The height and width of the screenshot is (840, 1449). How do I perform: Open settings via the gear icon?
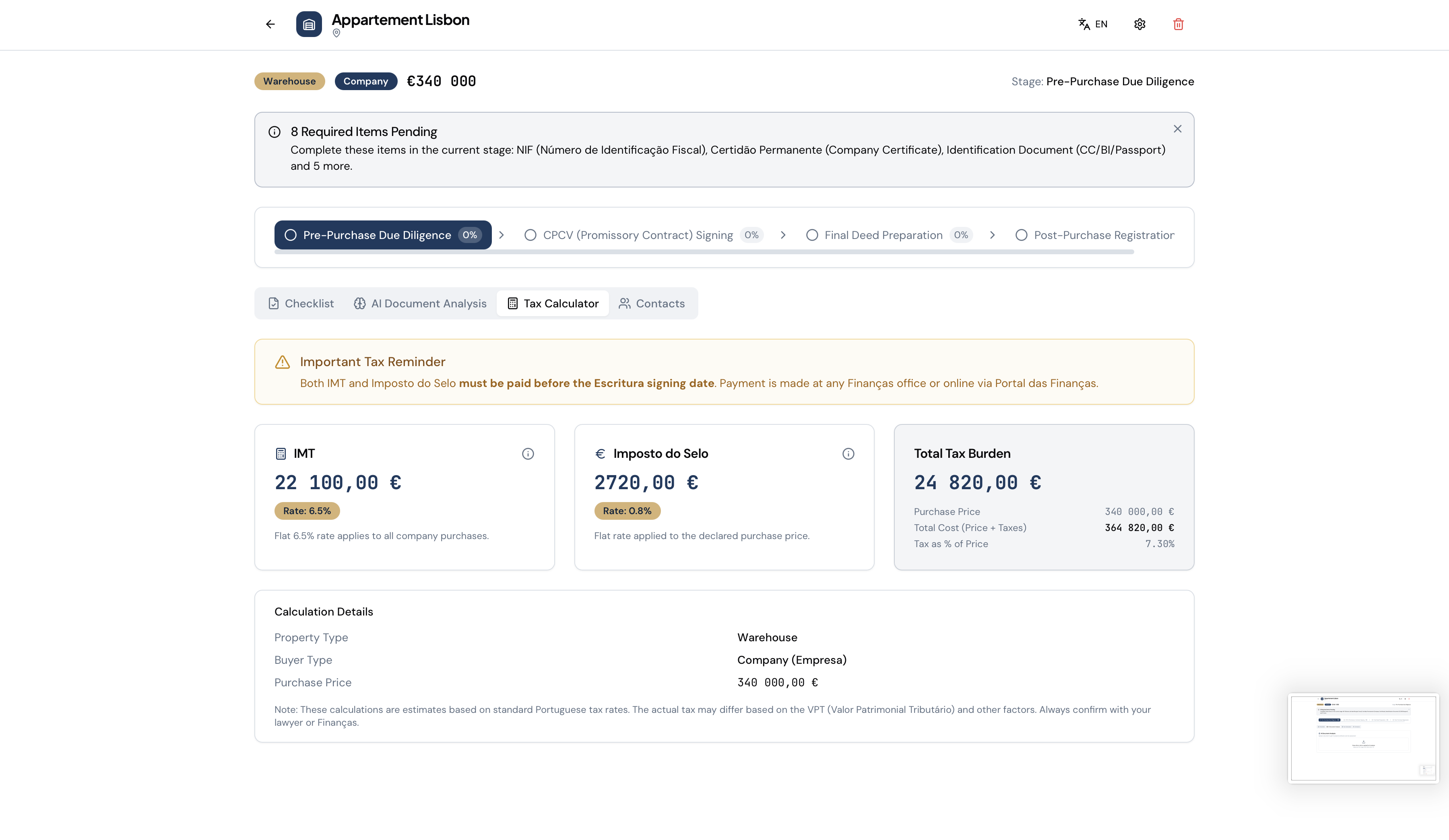1139,24
